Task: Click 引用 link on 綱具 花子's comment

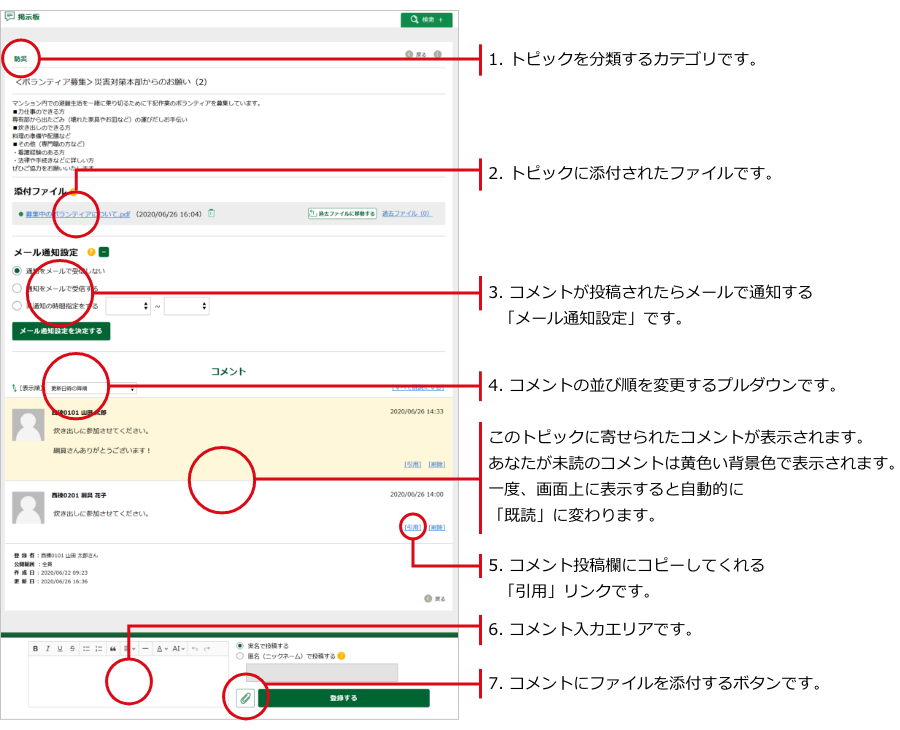Action: pyautogui.click(x=412, y=527)
